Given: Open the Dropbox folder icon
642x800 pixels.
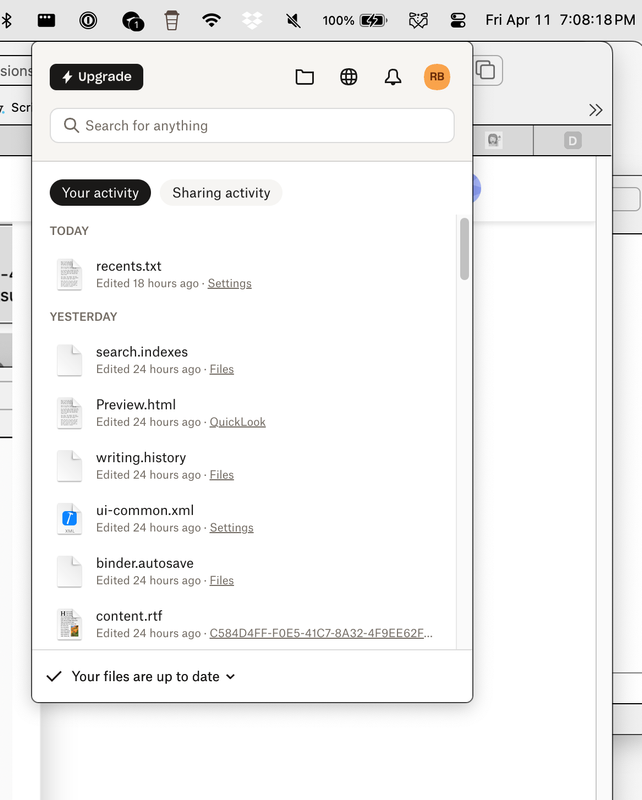Looking at the screenshot, I should [305, 77].
